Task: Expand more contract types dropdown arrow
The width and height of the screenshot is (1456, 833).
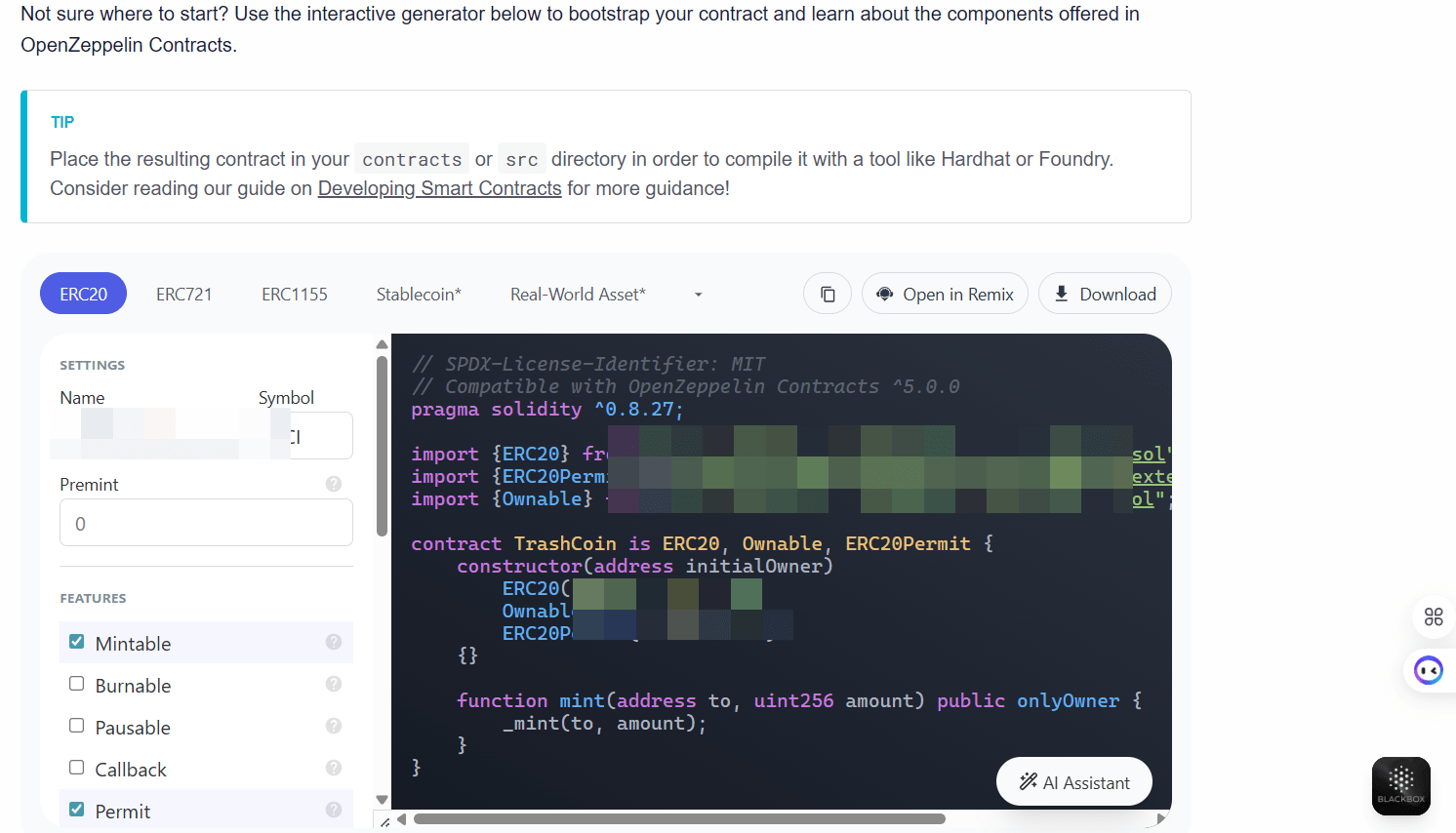Action: coord(698,295)
